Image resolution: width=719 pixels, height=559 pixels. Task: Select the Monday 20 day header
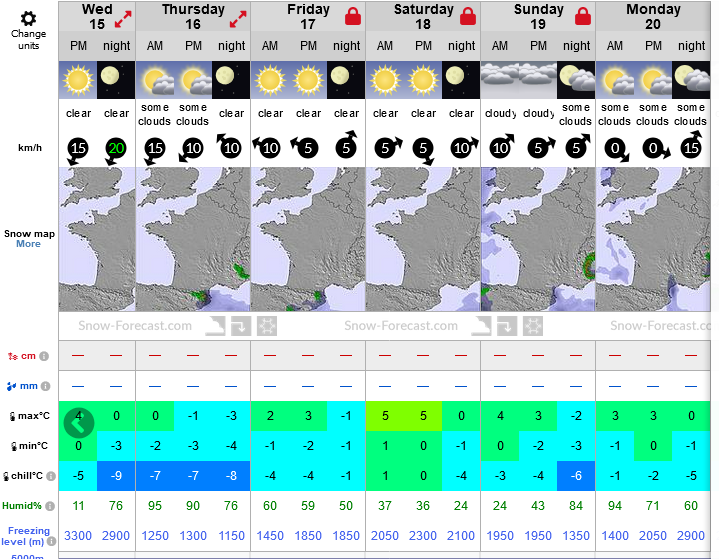(x=653, y=17)
